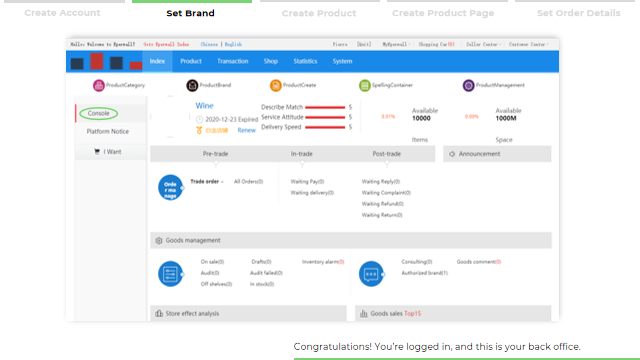Click the bar chart icon by Goods sales
Screen dimensions: 640x360
point(364,313)
